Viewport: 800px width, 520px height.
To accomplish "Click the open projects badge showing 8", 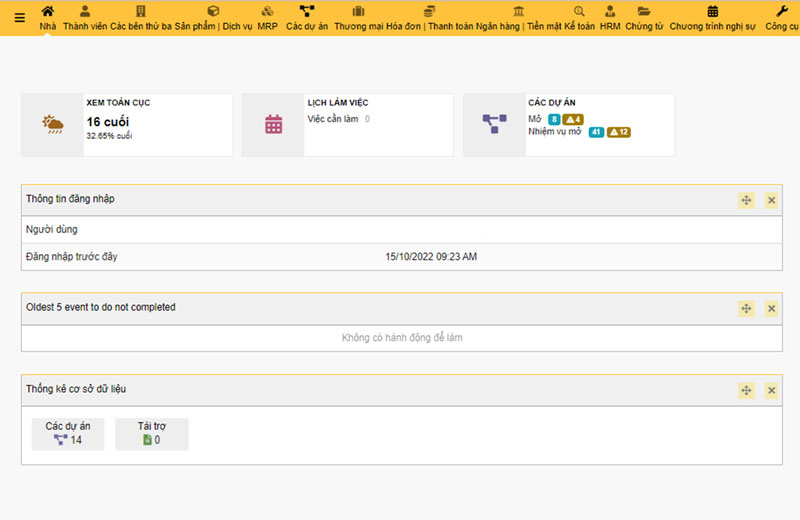I will pos(553,119).
